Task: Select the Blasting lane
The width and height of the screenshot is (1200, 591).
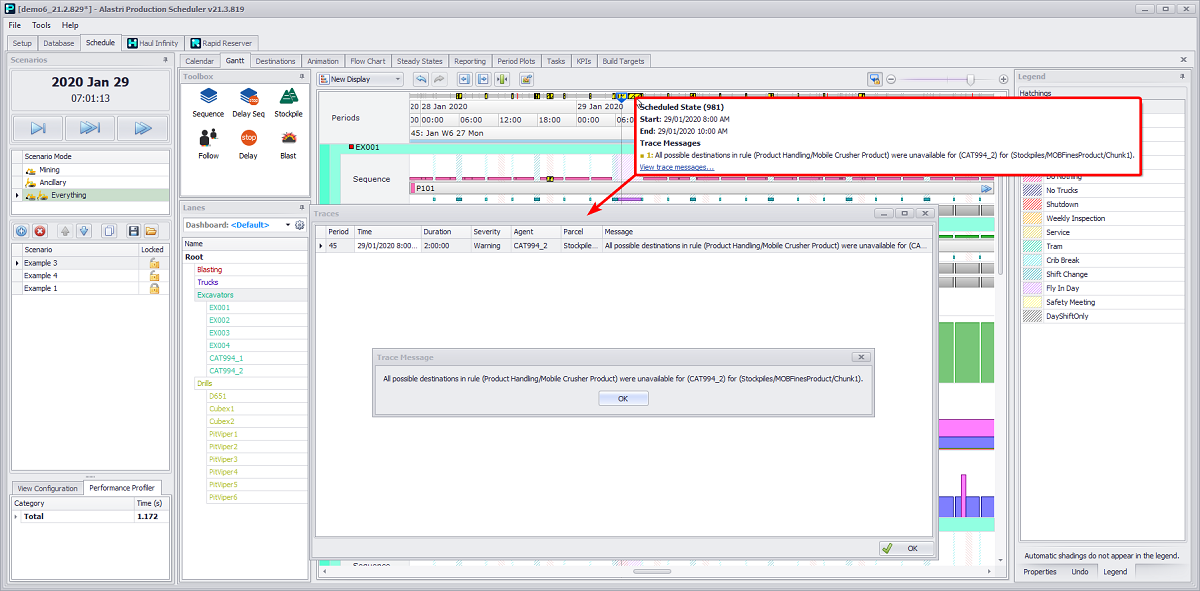Action: tap(210, 269)
